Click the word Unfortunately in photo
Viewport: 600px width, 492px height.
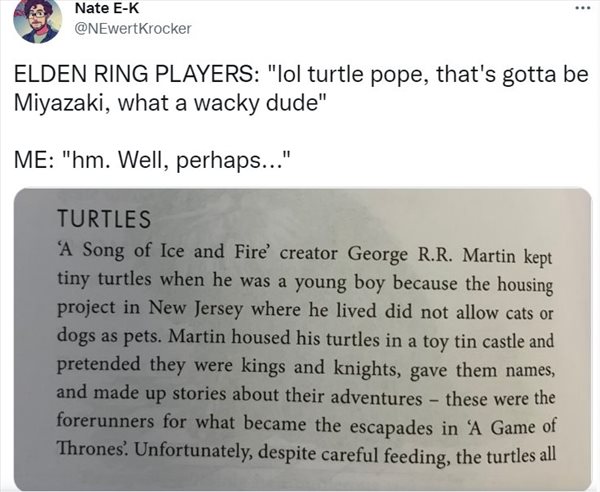tap(194, 451)
